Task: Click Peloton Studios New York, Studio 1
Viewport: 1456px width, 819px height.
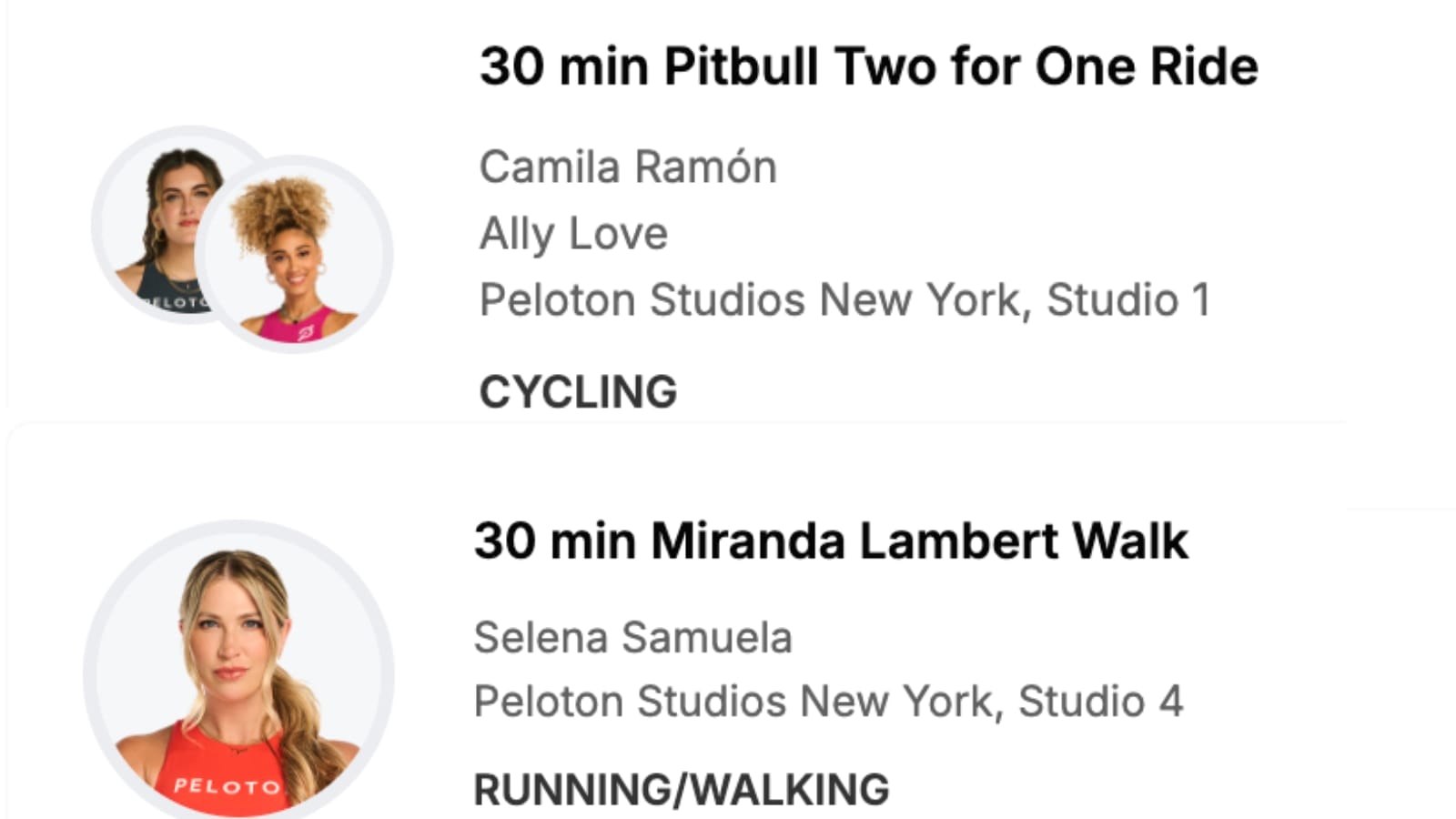Action: (x=844, y=300)
